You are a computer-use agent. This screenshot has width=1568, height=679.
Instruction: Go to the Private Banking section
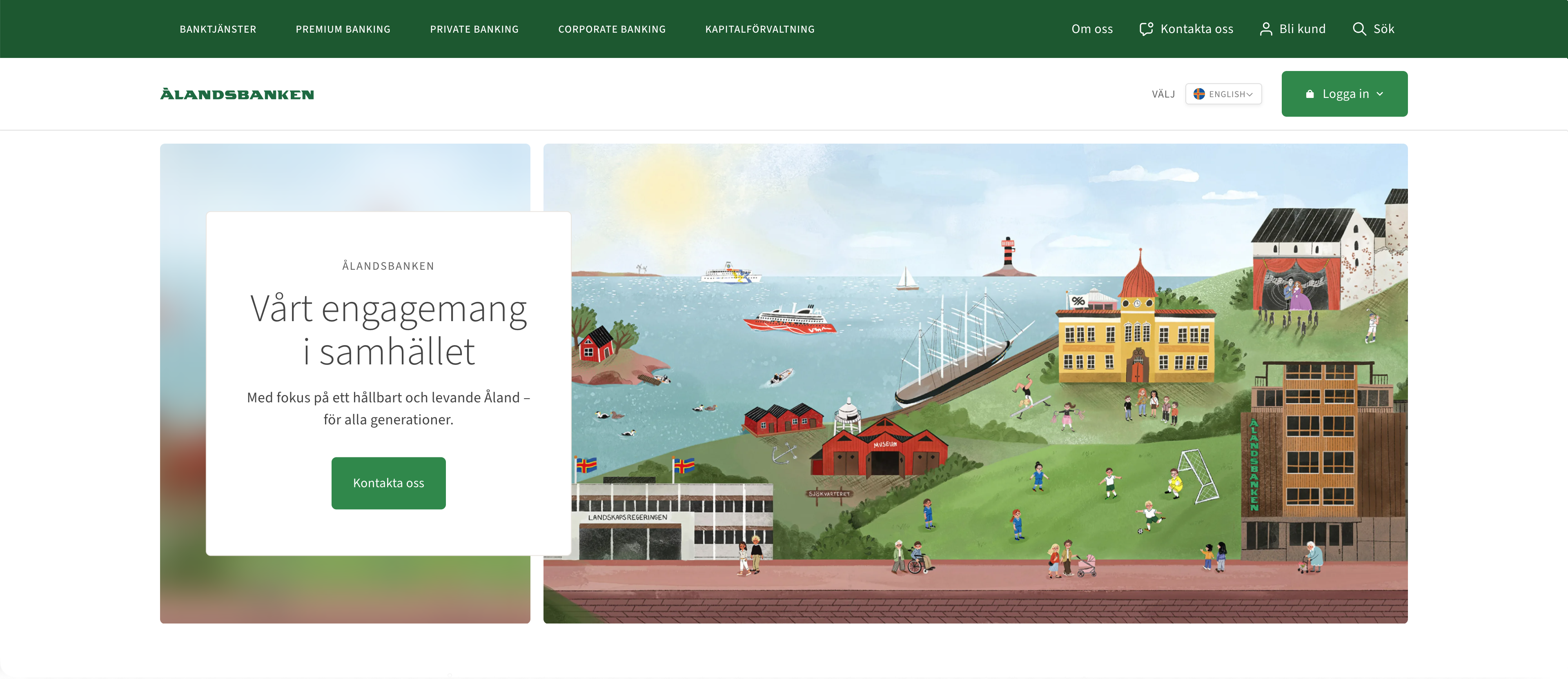474,29
